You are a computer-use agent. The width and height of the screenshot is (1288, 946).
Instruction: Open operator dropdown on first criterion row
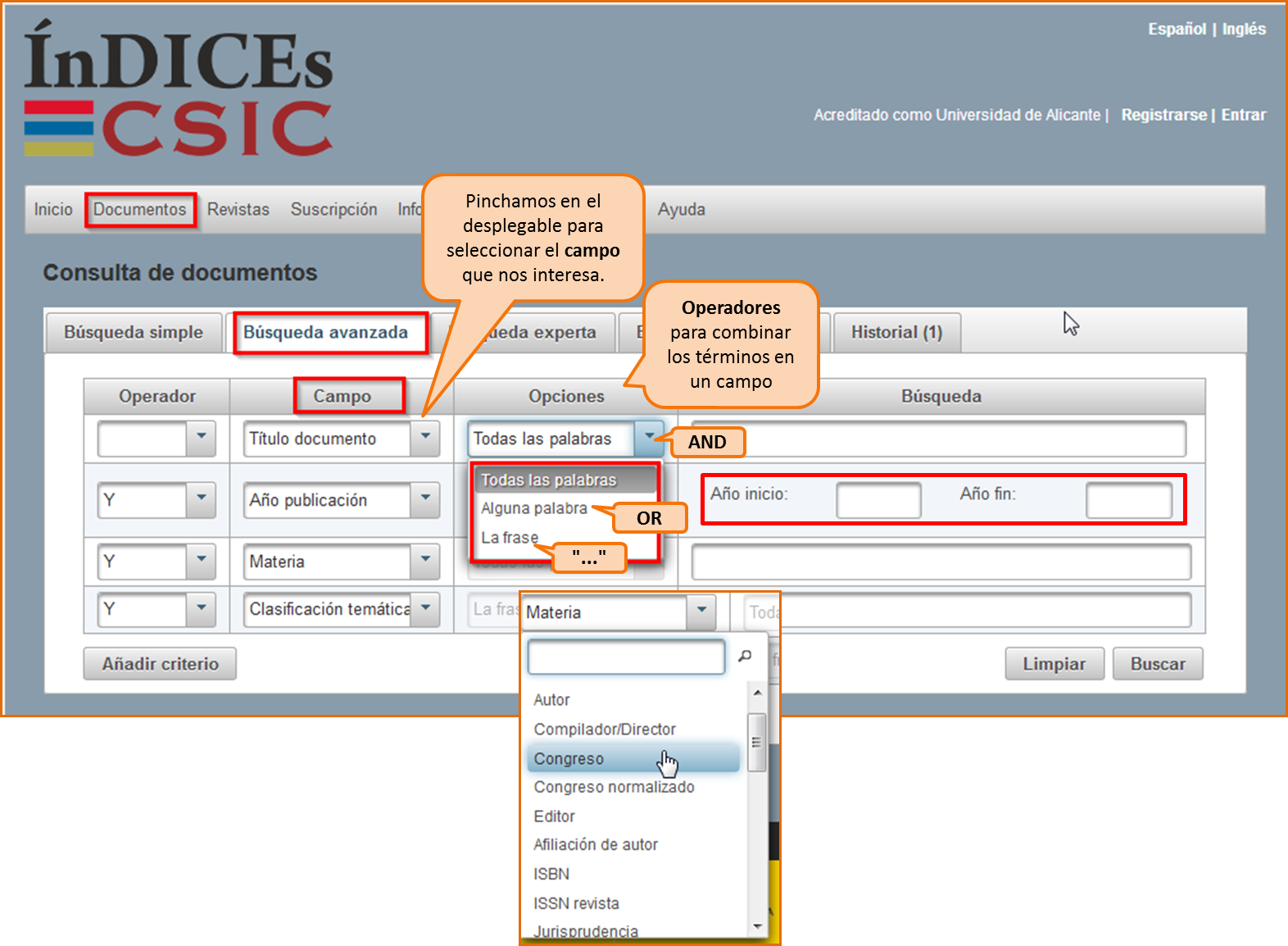(x=201, y=438)
